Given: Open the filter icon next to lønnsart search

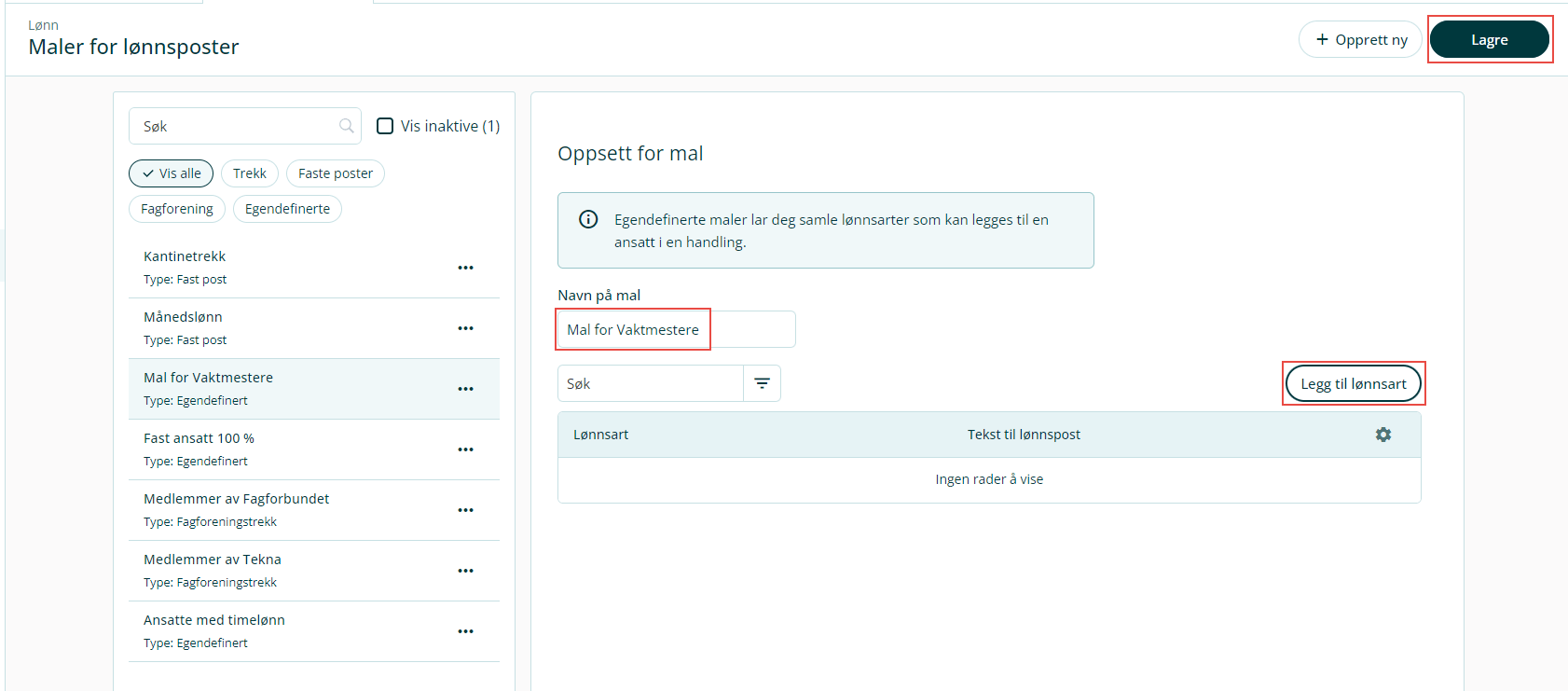Looking at the screenshot, I should pyautogui.click(x=762, y=383).
